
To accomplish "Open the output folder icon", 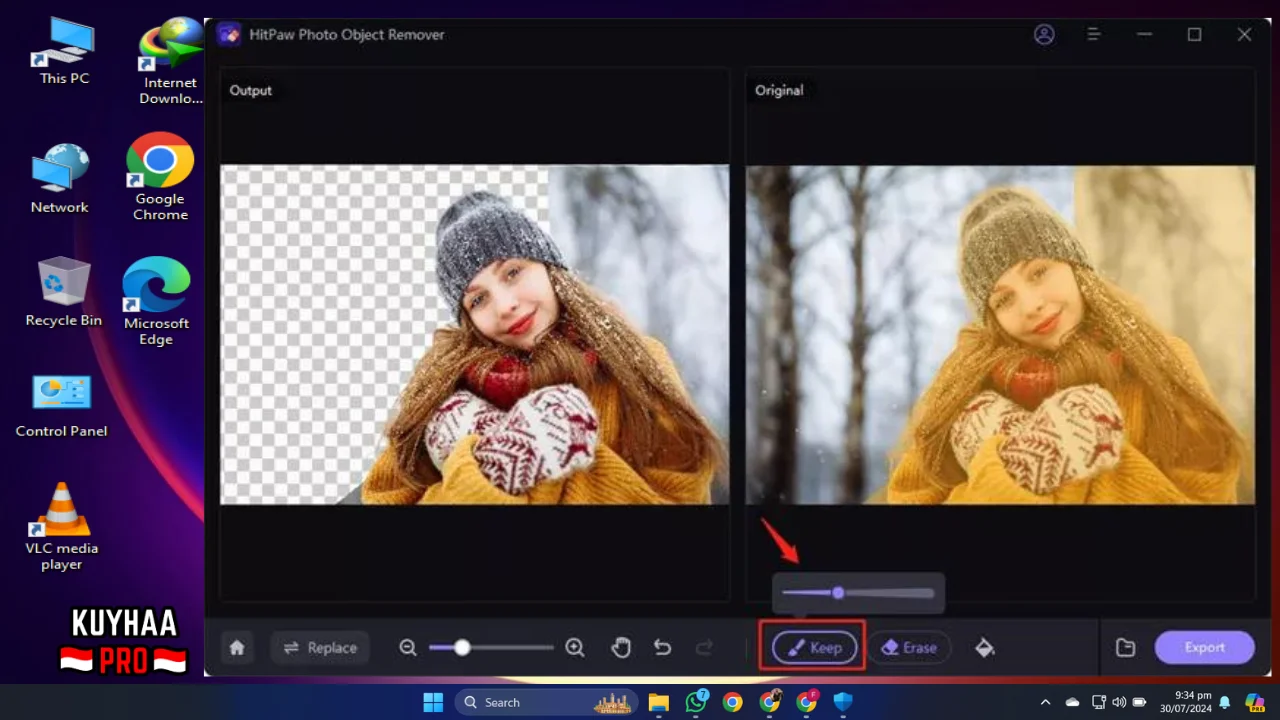I will 1125,647.
